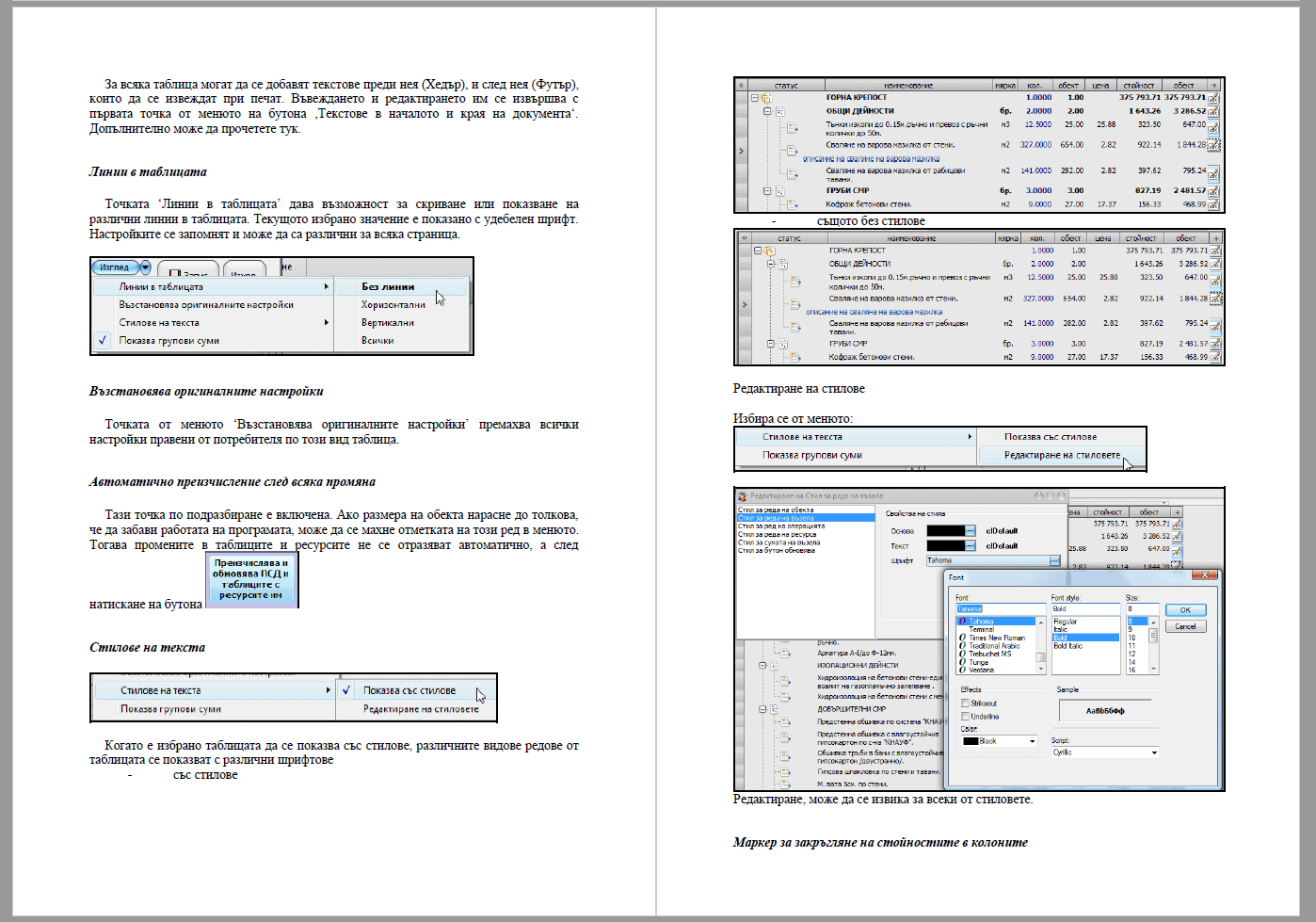Collapse the ИЗОЛАЦИОННИ ДЕЙНОСТИ node
This screenshot has width=1316, height=922.
pos(763,666)
